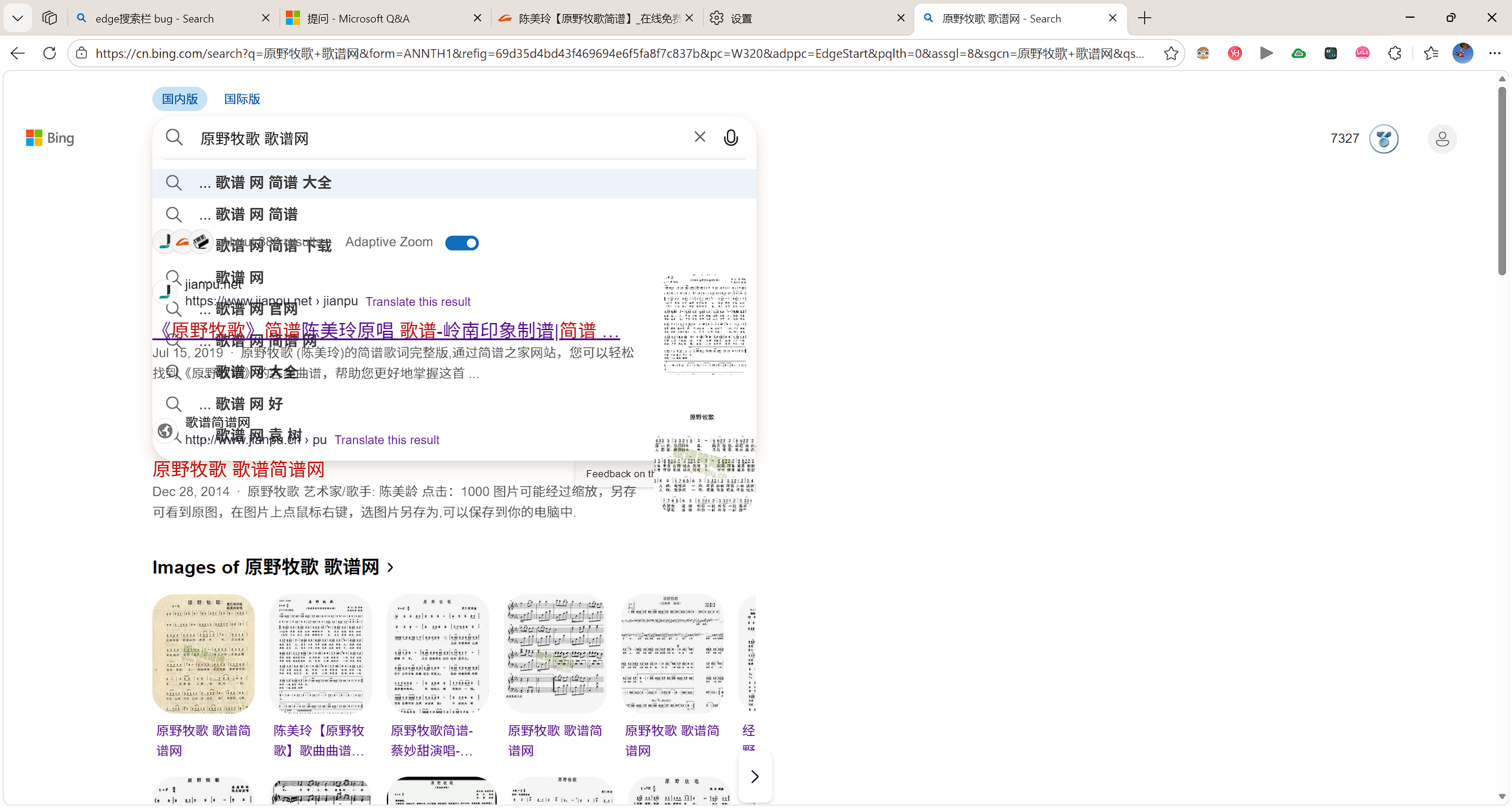Viewport: 1512px width, 808px height.
Task: Open the Bing account sign-in icon
Action: click(x=1442, y=139)
